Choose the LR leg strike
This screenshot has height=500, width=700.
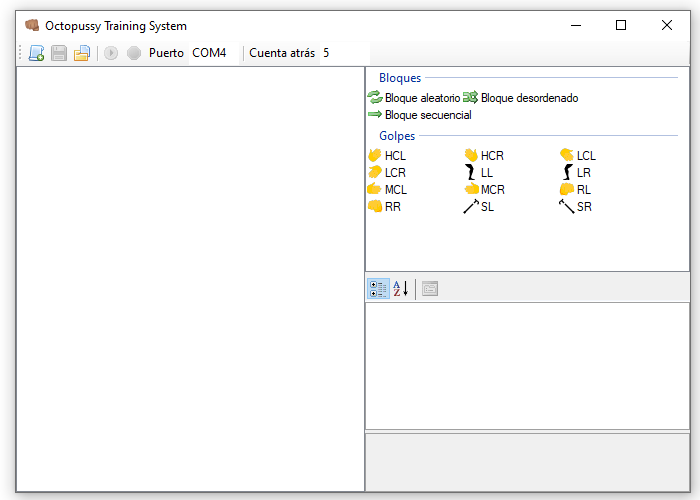[576, 173]
